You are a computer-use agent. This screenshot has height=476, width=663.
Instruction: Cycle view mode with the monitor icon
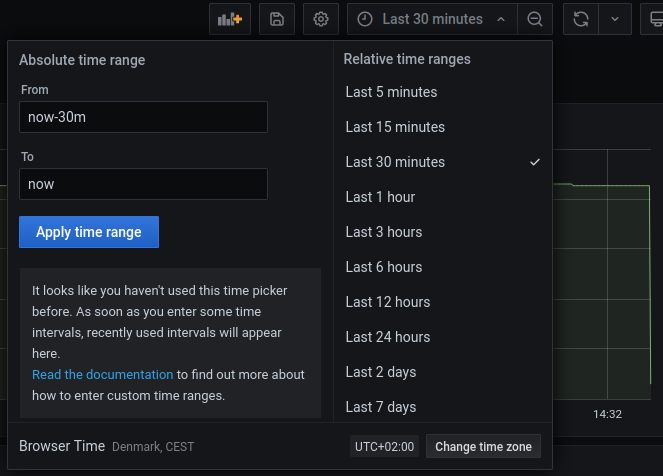click(655, 19)
